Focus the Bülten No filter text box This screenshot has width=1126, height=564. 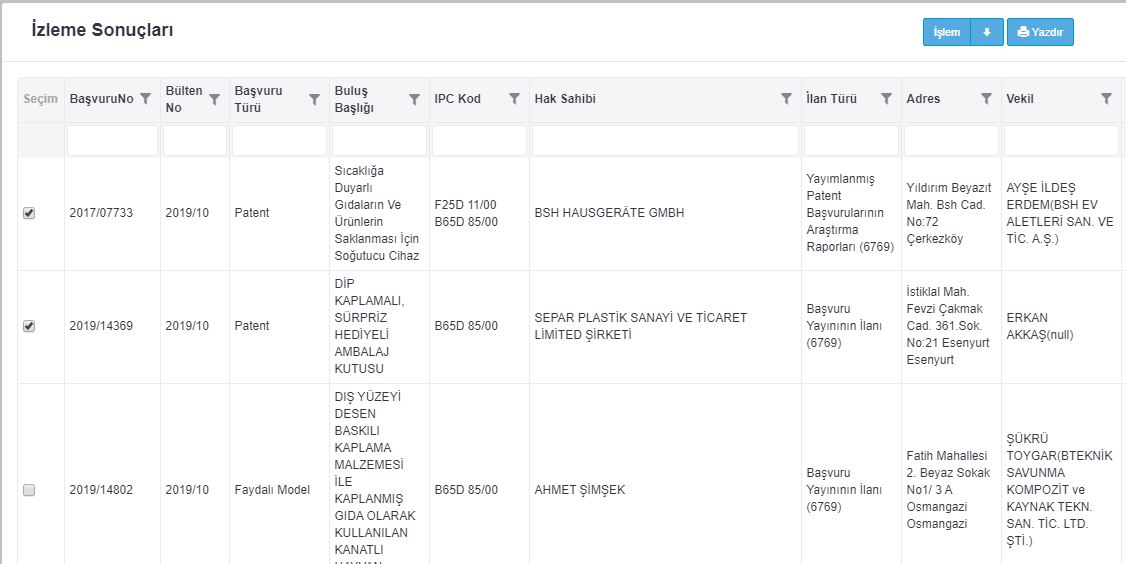pos(195,141)
